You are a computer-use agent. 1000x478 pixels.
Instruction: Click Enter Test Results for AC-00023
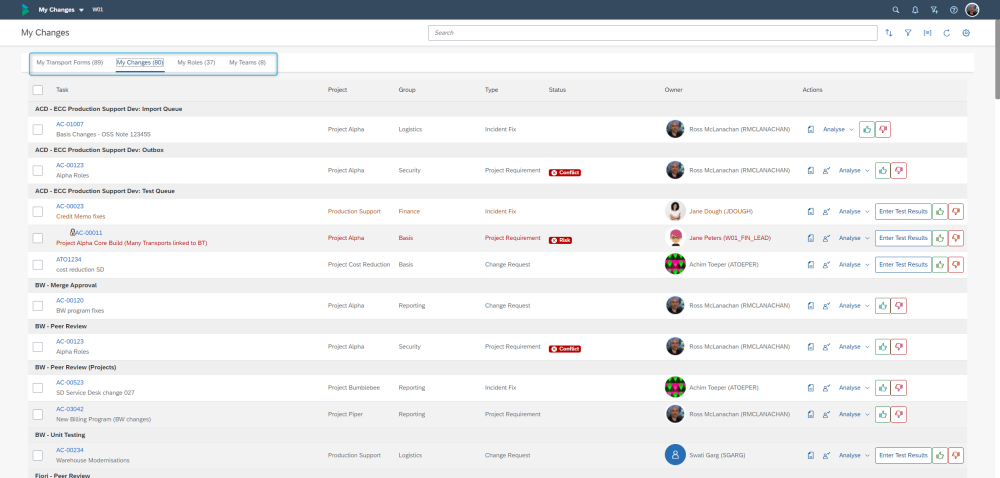pyautogui.click(x=903, y=212)
